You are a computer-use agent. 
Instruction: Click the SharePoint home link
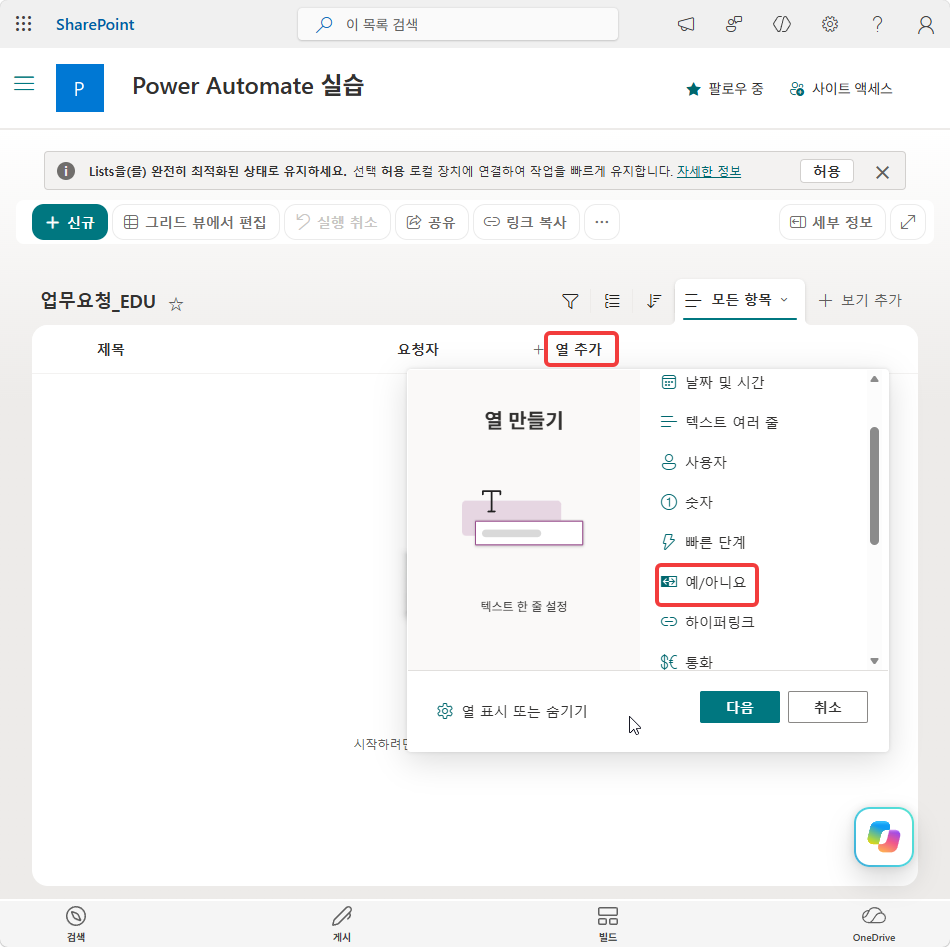(95, 24)
